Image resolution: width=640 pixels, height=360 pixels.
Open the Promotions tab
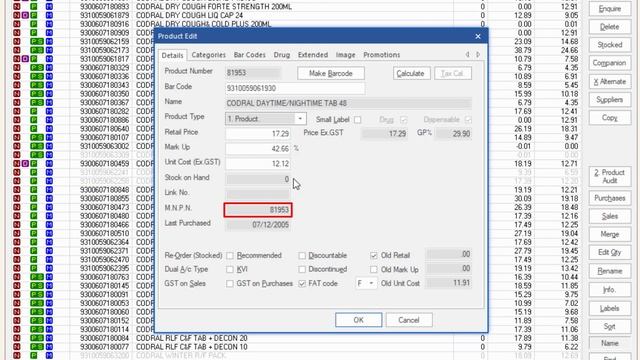[382, 55]
